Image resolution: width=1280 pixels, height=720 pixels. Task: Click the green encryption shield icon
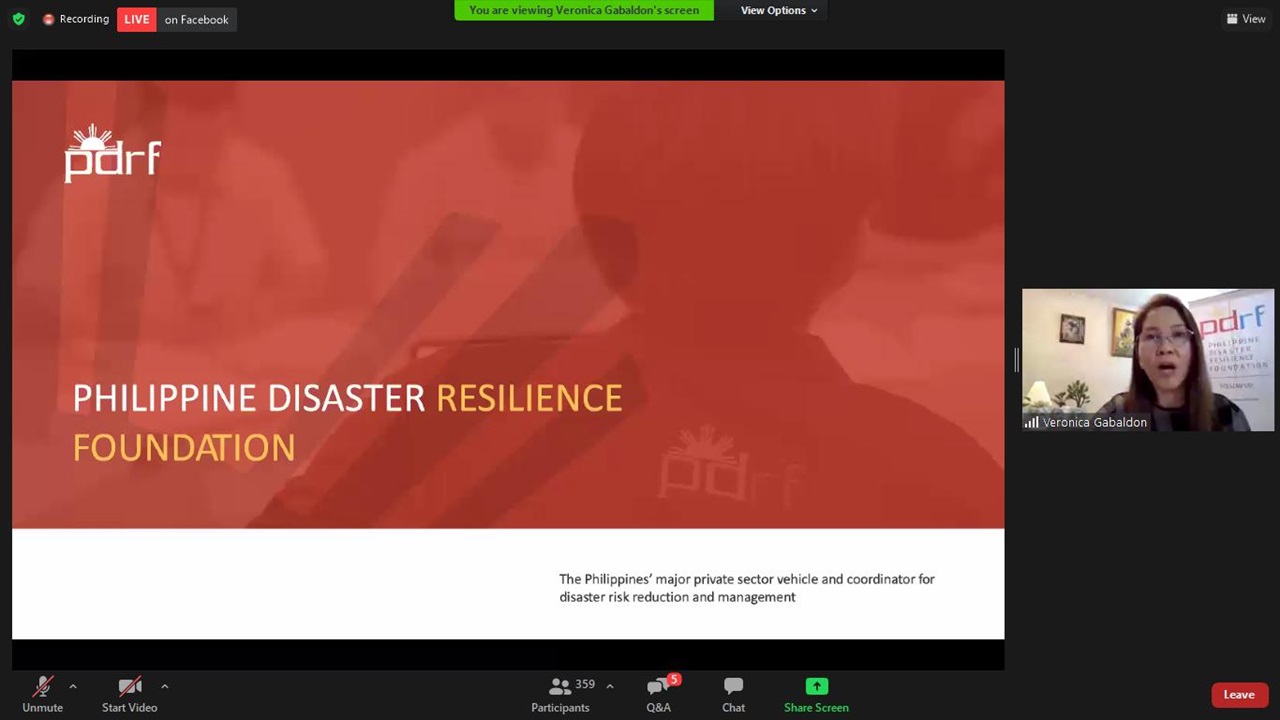[x=18, y=19]
